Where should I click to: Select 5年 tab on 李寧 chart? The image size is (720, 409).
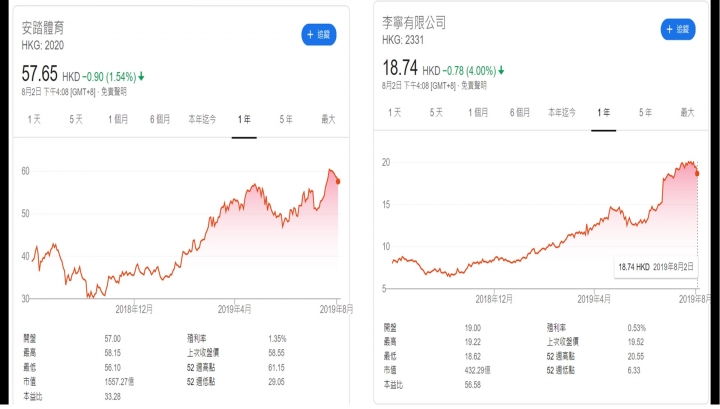[x=645, y=112]
